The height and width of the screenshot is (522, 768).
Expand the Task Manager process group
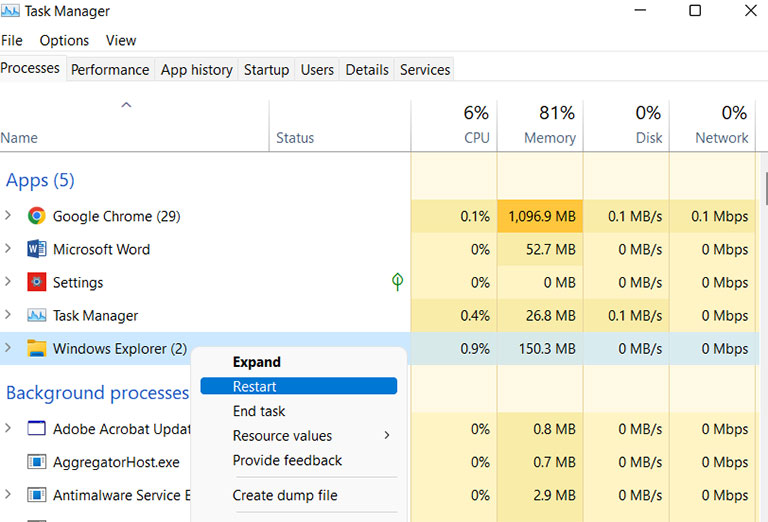(x=8, y=314)
